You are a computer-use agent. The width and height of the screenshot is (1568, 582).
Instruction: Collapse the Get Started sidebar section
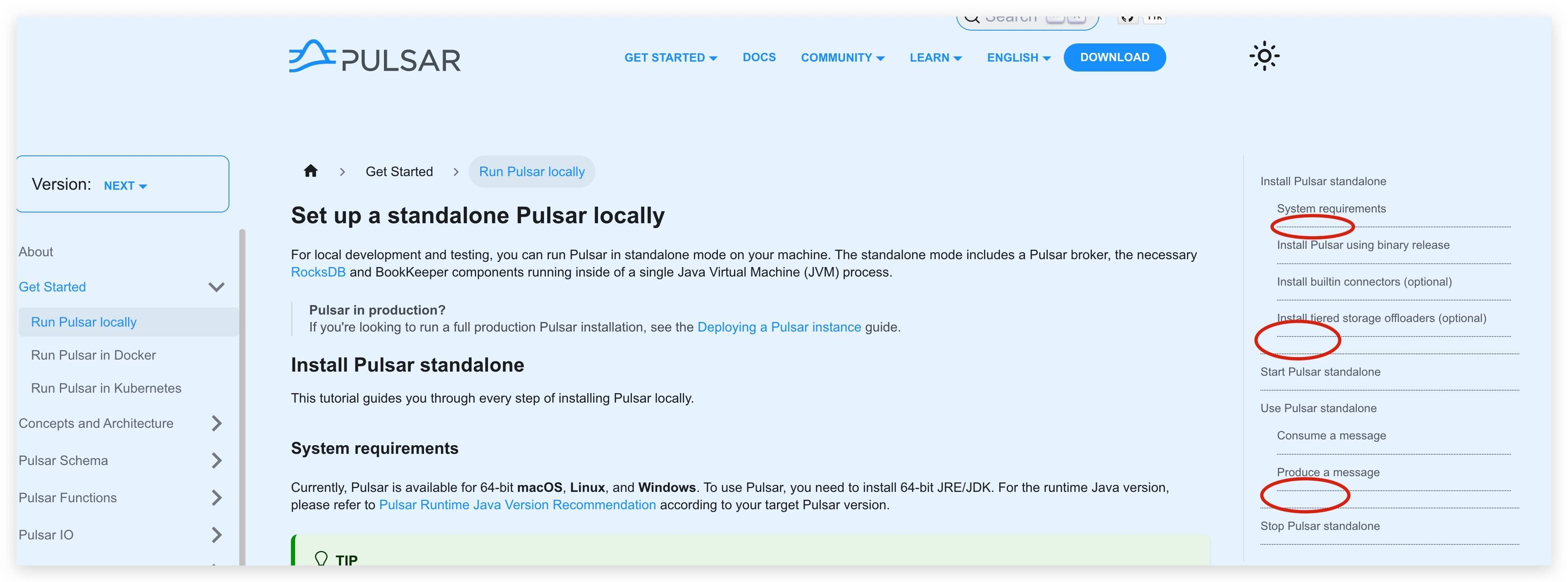point(216,286)
